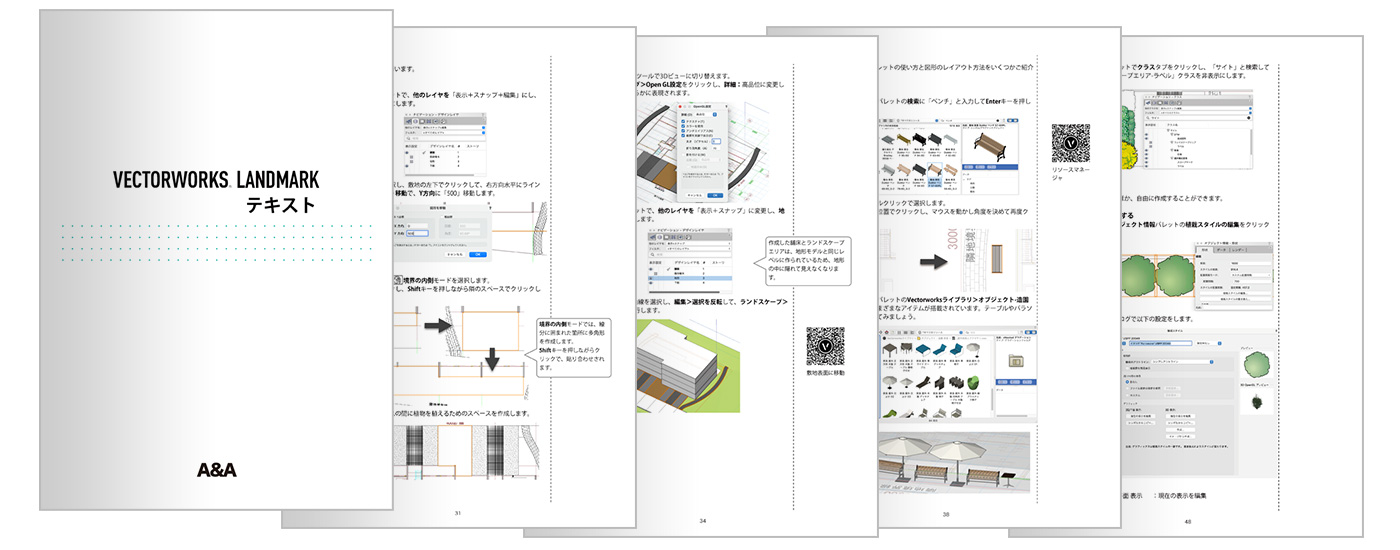Screen dimensions: 1400x550
Task: Open the page numbered 48
Action: click(1242, 286)
